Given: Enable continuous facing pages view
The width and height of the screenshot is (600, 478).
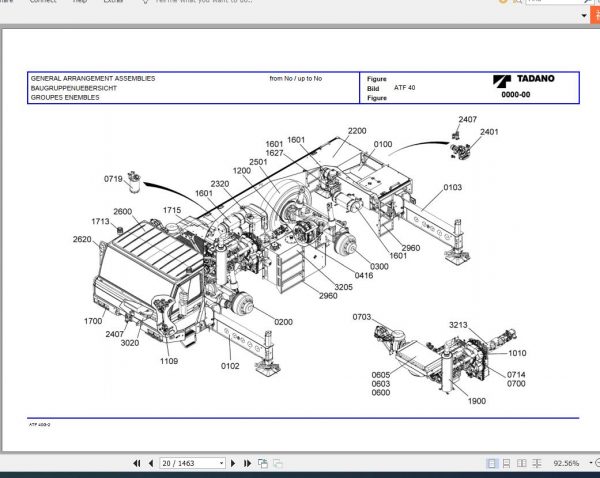Looking at the screenshot, I should pyautogui.click(x=537, y=463).
